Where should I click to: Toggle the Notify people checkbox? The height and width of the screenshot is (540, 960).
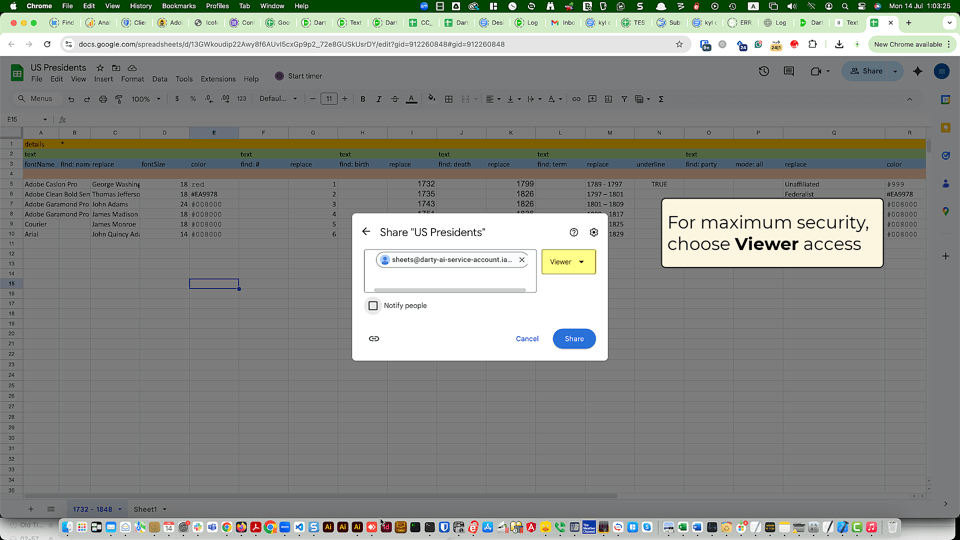click(373, 306)
